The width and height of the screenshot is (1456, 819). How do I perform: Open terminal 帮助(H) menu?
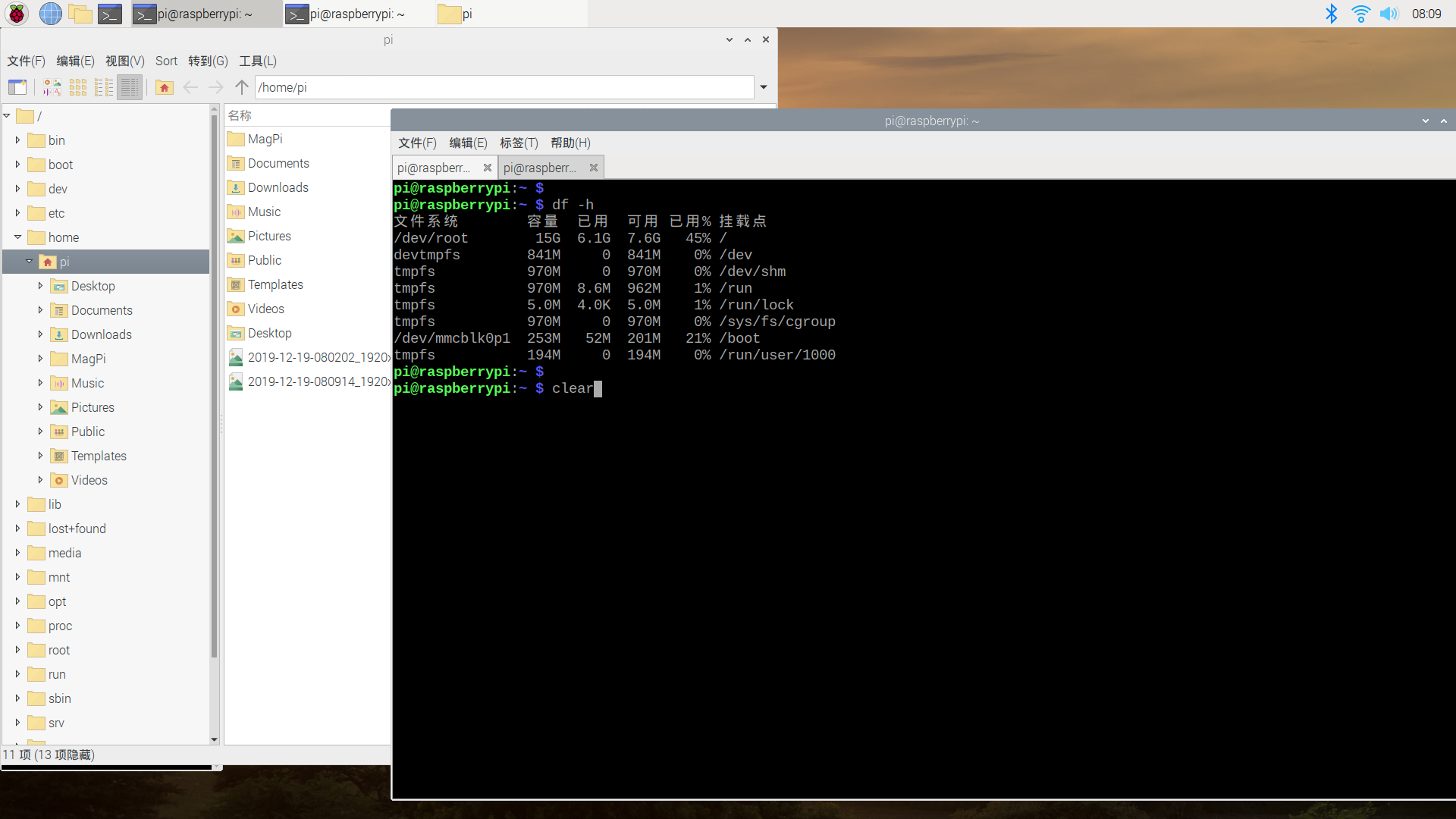pyautogui.click(x=570, y=143)
